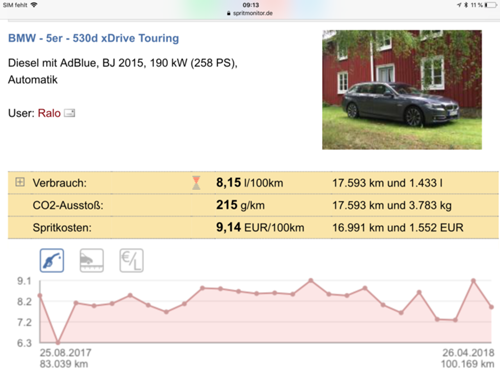Tap the padlock icon in address bar
Image resolution: width=500 pixels, height=375 pixels.
tap(229, 13)
